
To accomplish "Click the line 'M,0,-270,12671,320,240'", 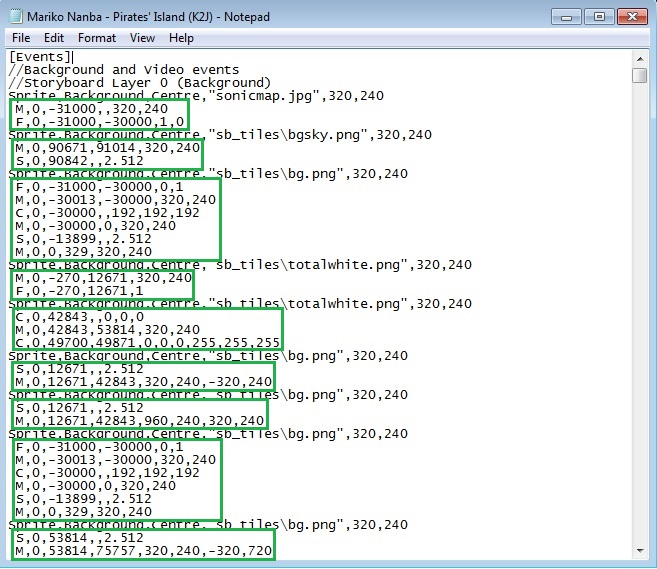I will point(103,278).
